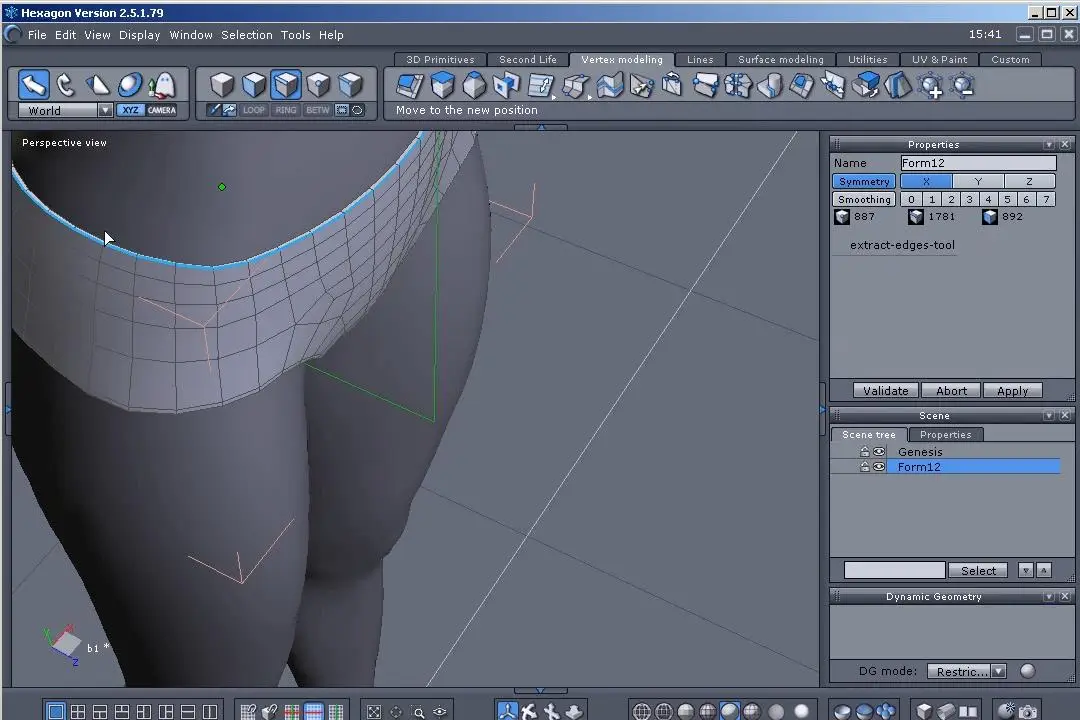The width and height of the screenshot is (1080, 720).
Task: Toggle the BETW selection option
Action: point(318,110)
